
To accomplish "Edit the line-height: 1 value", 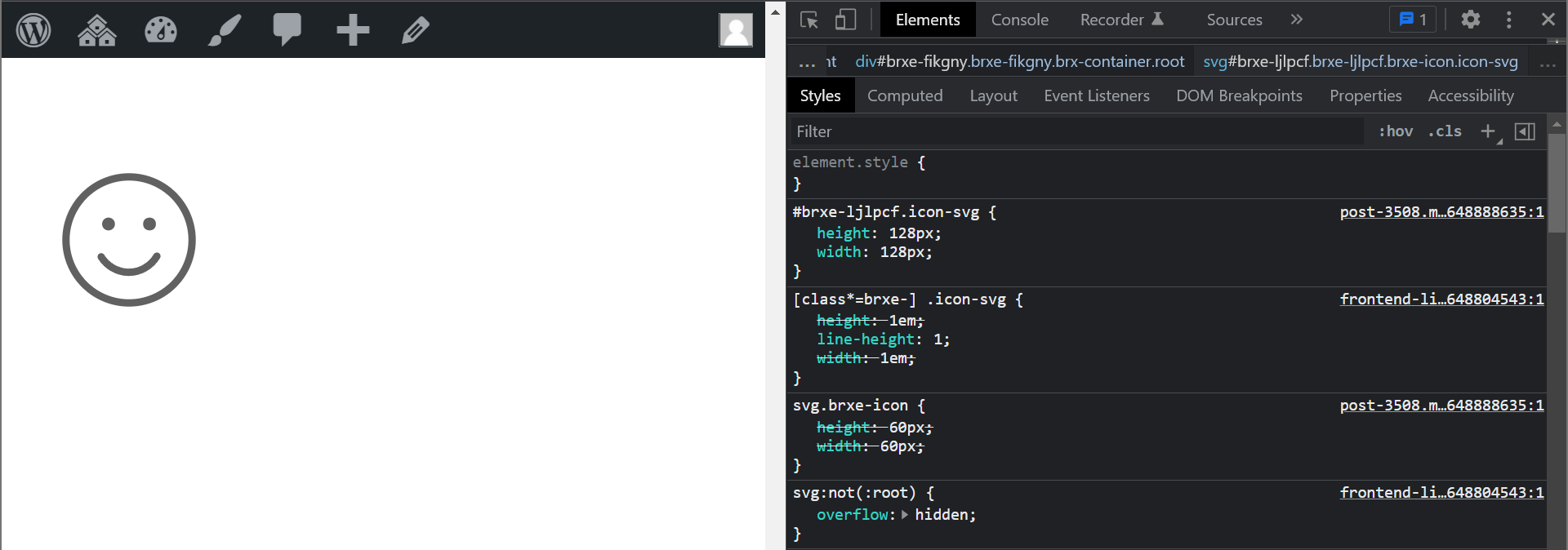I will (938, 339).
